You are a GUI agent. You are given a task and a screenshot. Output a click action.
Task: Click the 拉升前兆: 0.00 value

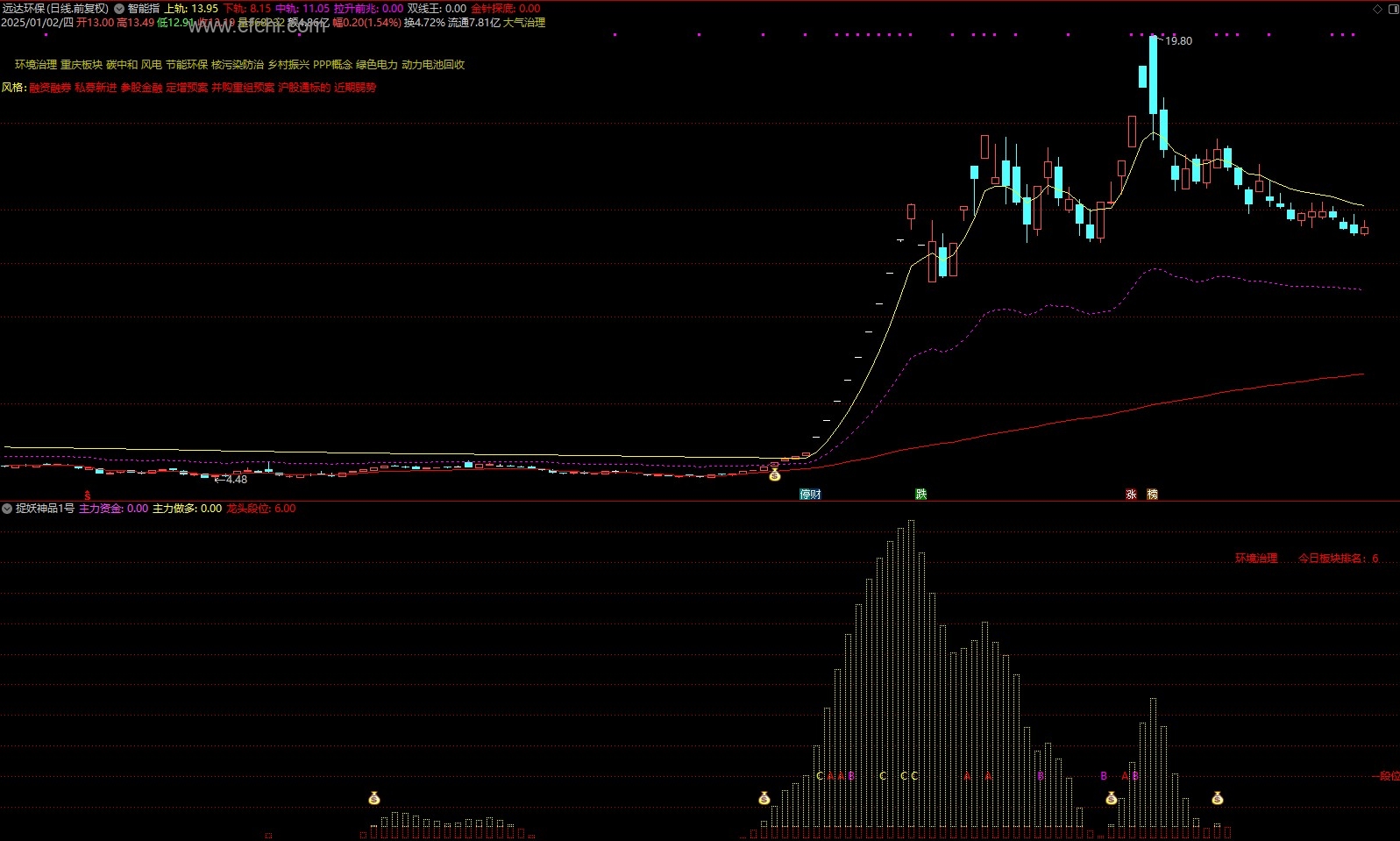coord(368,9)
